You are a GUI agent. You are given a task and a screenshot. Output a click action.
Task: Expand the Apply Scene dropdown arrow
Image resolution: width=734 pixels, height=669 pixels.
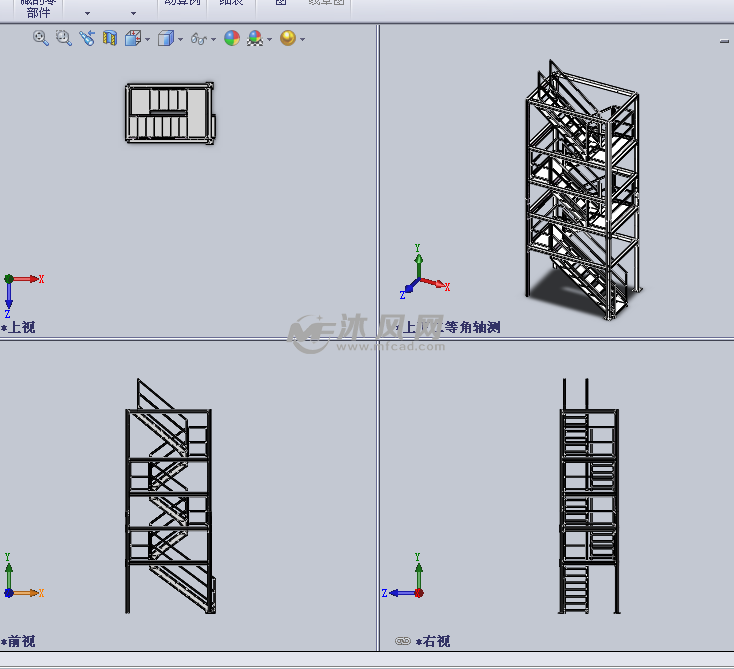tap(269, 40)
